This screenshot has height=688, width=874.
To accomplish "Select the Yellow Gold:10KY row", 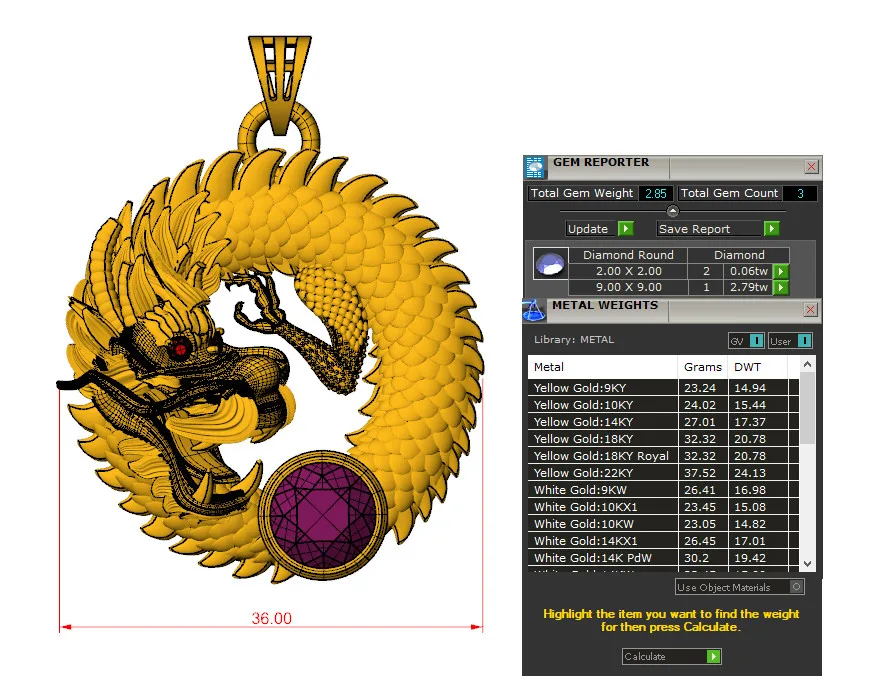I will point(663,405).
